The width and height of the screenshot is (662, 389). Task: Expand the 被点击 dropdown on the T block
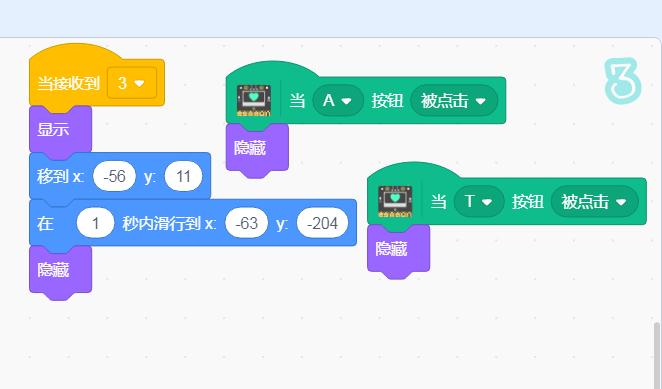click(x=594, y=201)
